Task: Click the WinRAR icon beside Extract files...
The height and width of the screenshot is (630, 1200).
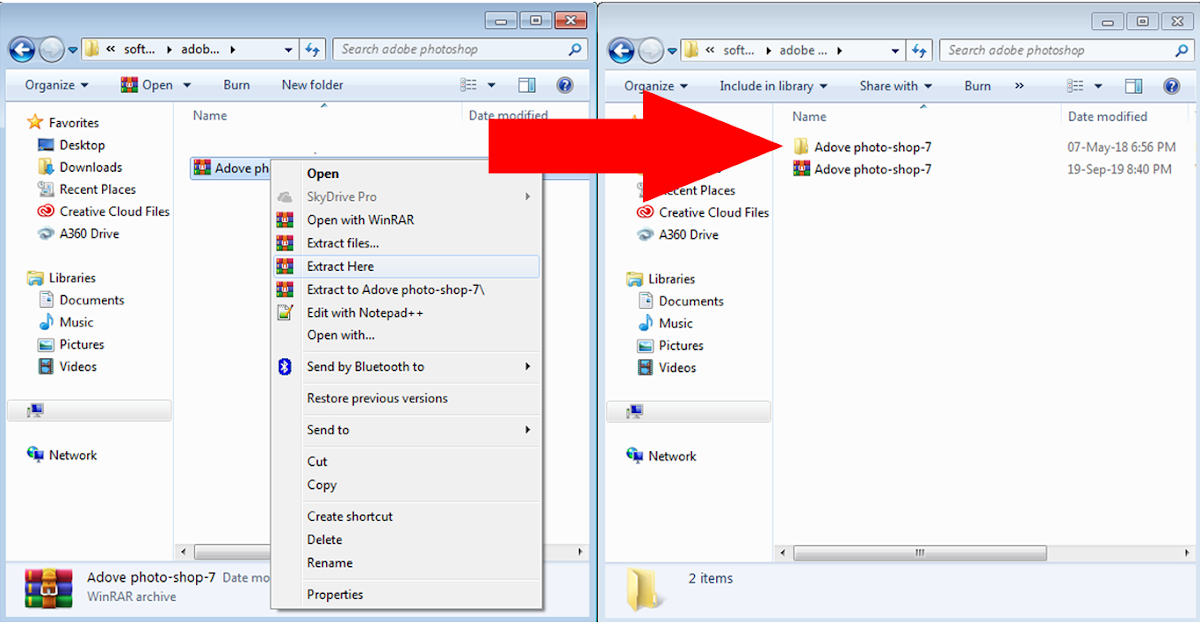Action: click(x=285, y=243)
